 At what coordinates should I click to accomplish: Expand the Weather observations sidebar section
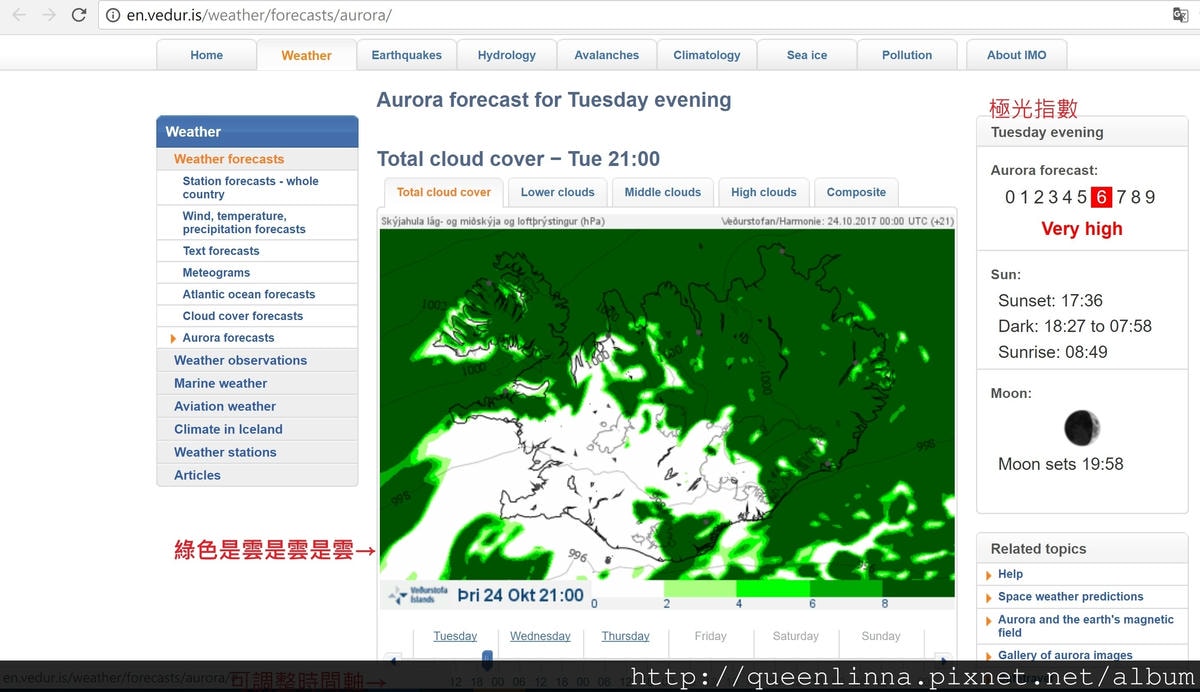click(240, 360)
